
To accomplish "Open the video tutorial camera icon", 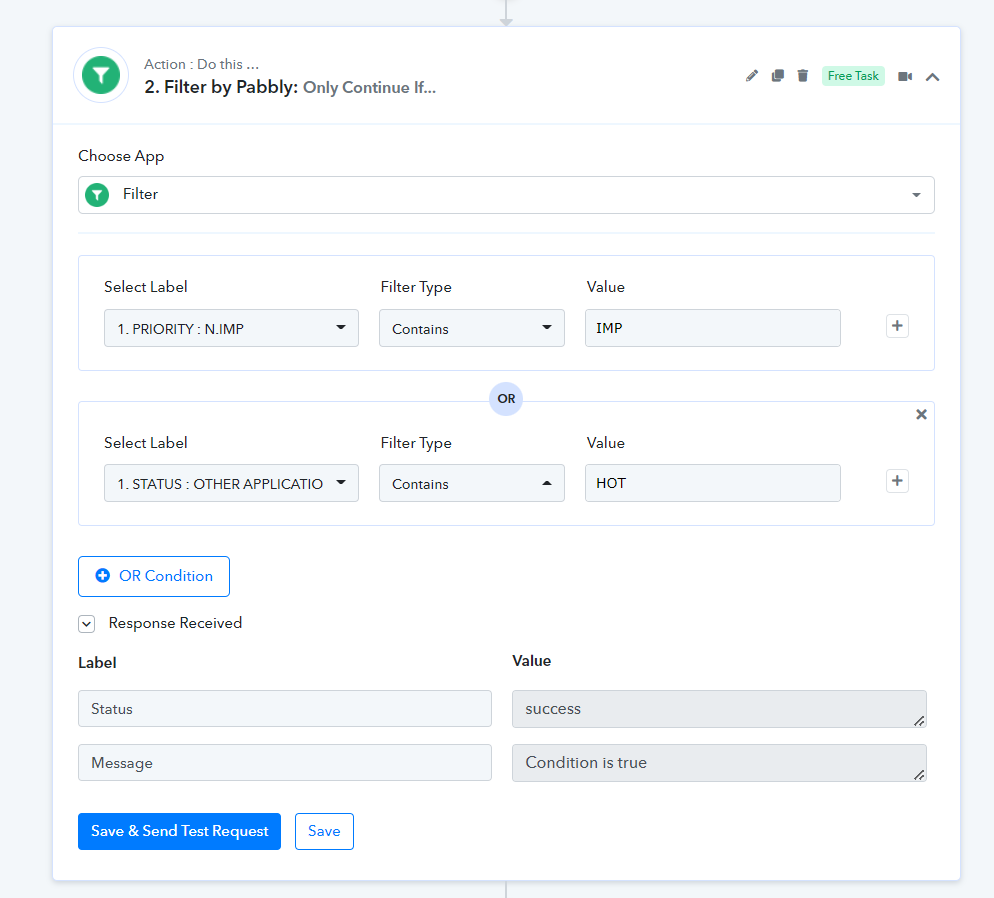I will coord(905,77).
